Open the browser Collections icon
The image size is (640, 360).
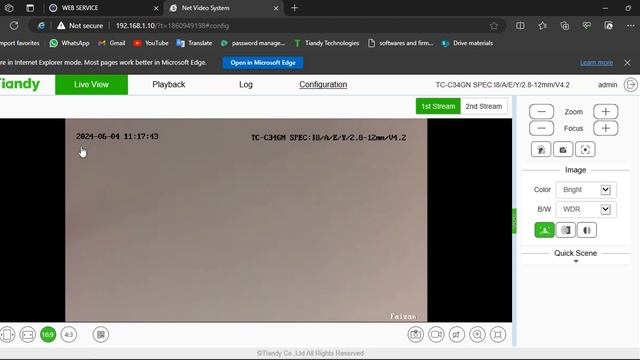[x=564, y=26]
